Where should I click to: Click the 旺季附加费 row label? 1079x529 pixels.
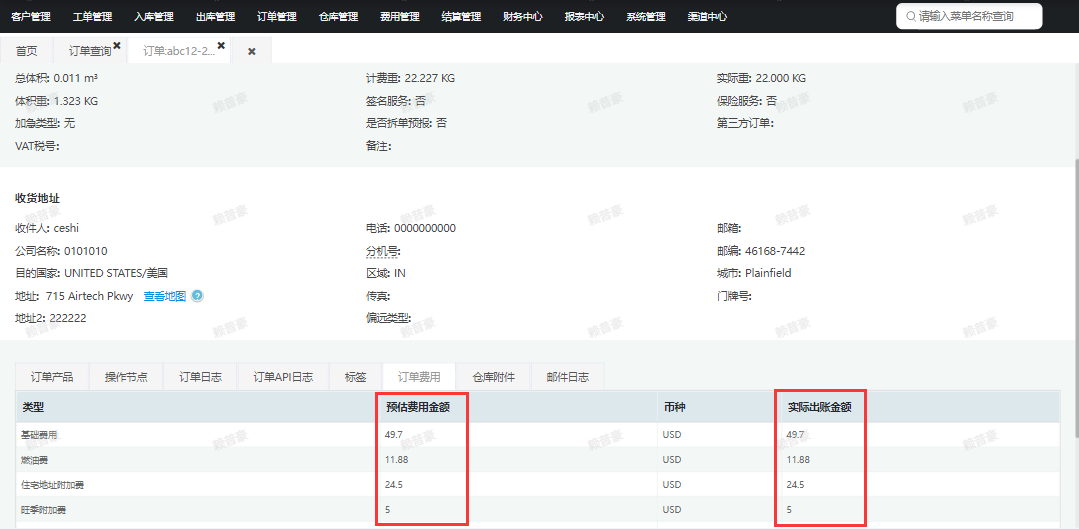click(43, 510)
